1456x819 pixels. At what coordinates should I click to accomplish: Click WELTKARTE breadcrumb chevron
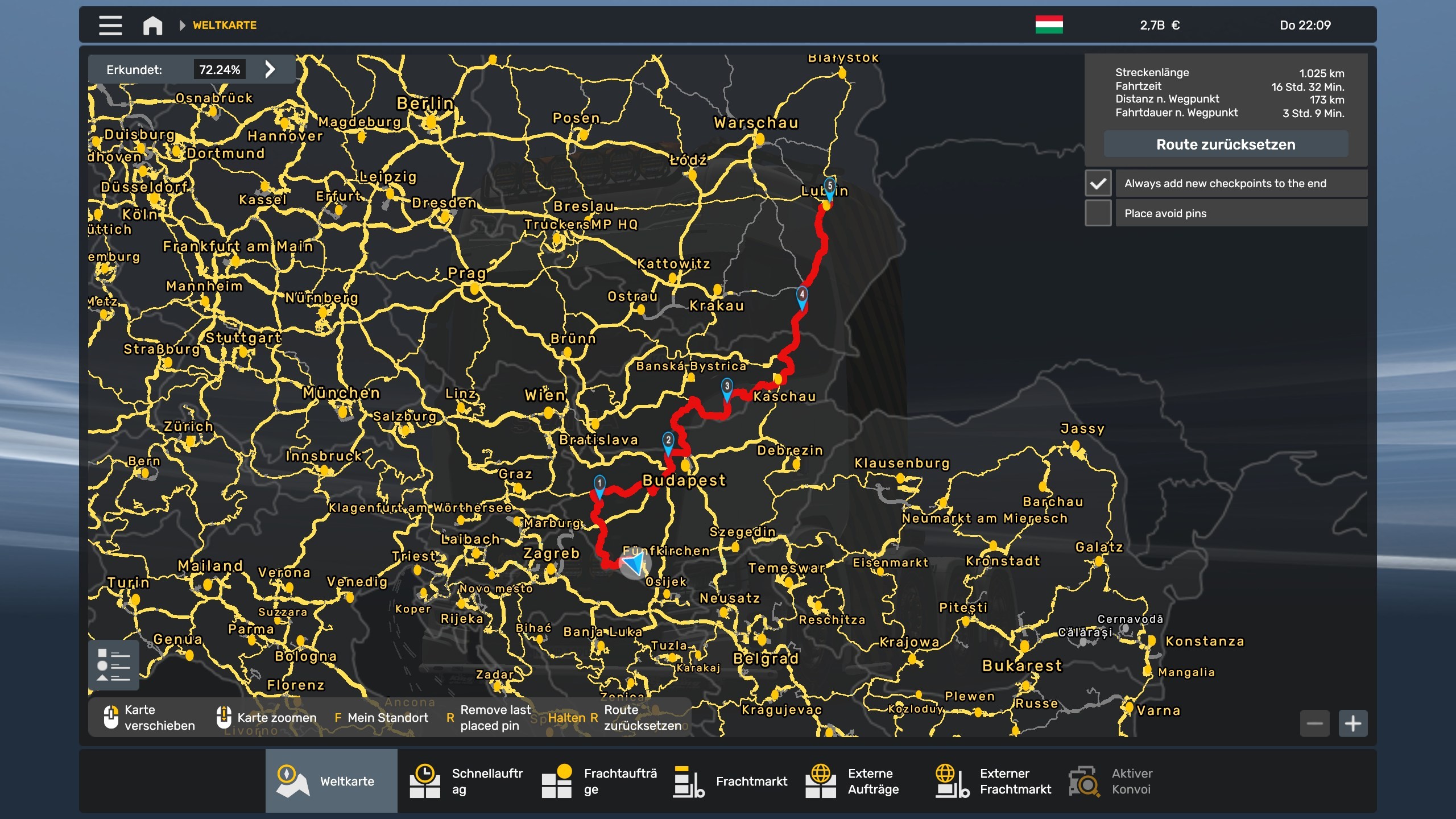point(182,25)
